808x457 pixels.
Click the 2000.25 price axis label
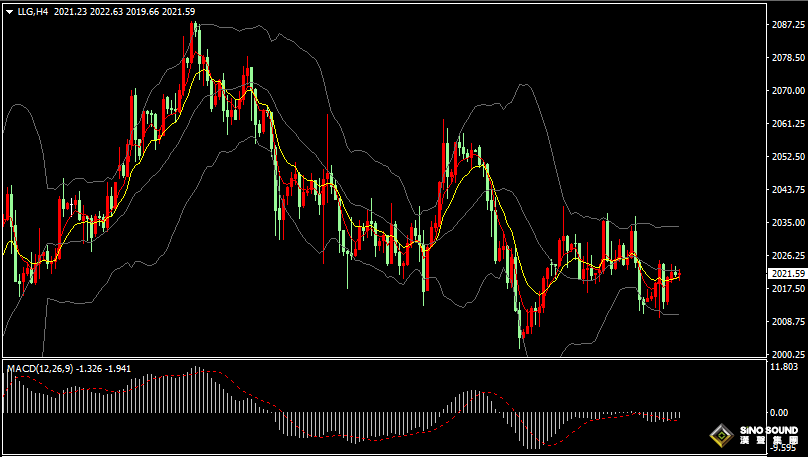point(788,354)
